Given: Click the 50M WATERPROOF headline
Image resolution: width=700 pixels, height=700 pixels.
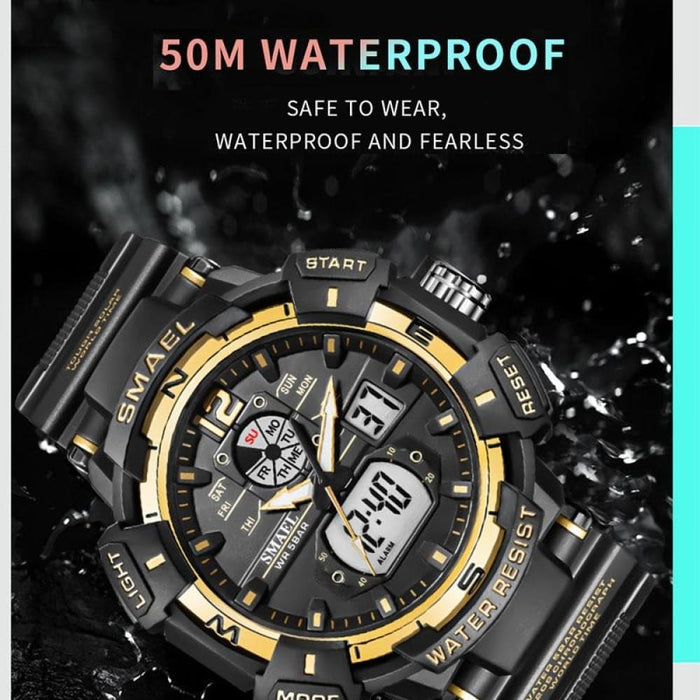Looking at the screenshot, I should click(x=362, y=54).
